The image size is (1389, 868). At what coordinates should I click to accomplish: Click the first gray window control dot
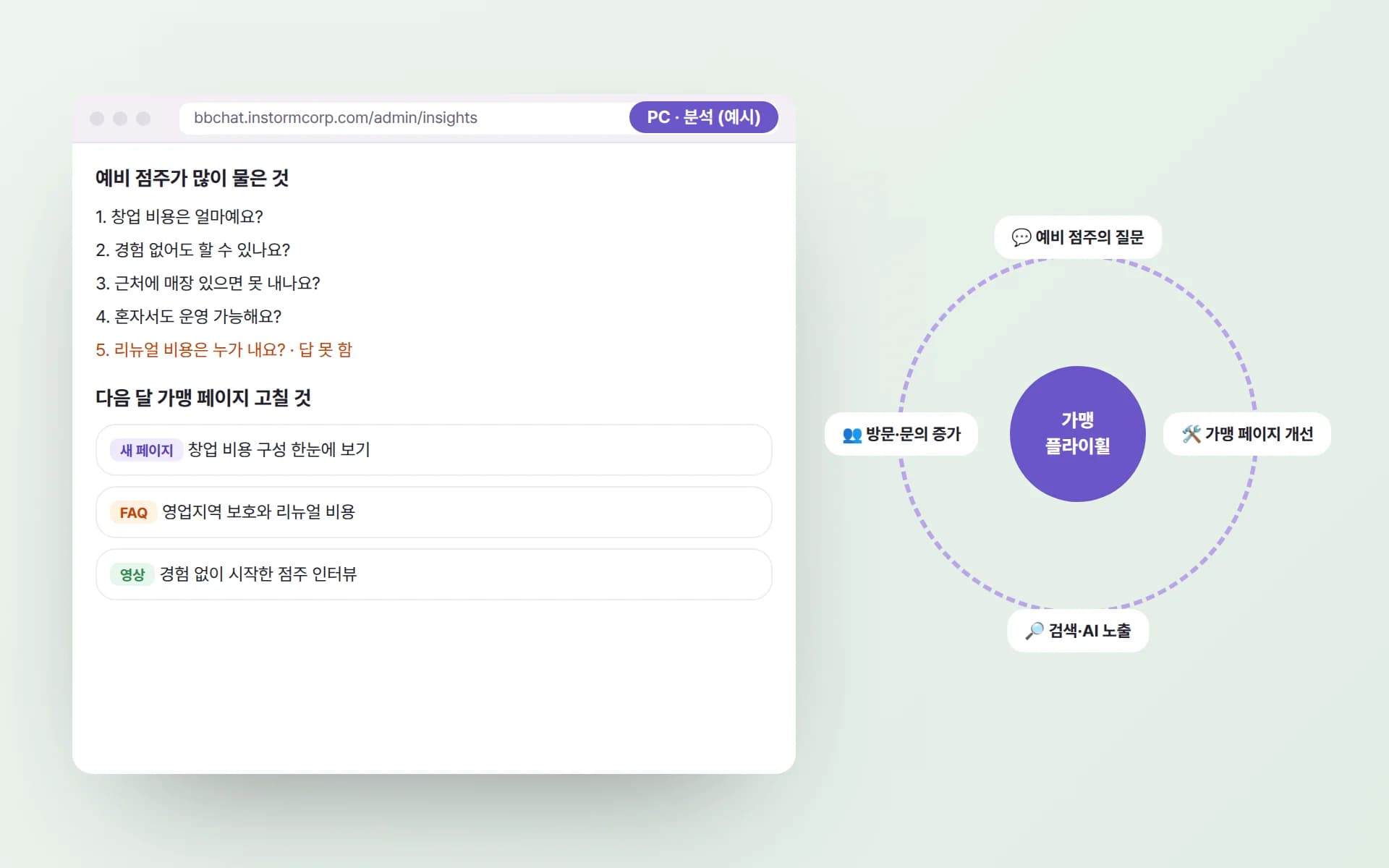pos(97,119)
